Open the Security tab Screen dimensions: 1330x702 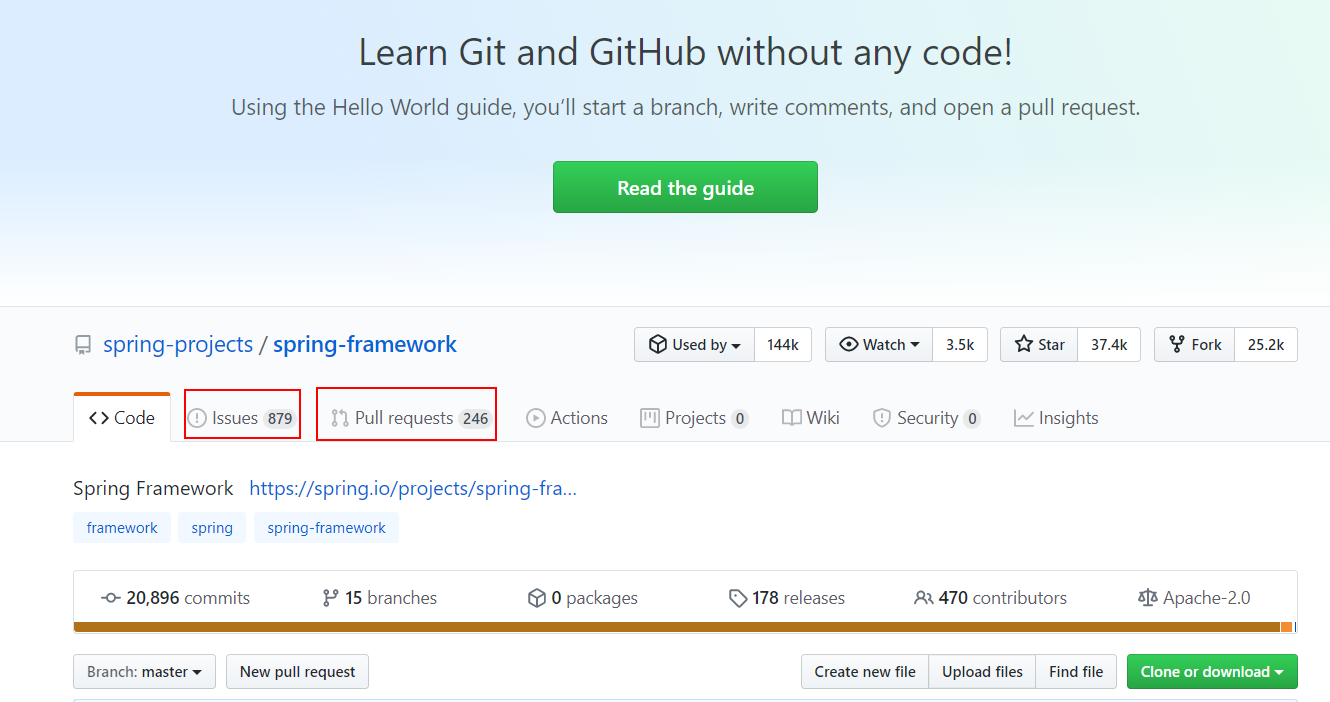tap(926, 418)
